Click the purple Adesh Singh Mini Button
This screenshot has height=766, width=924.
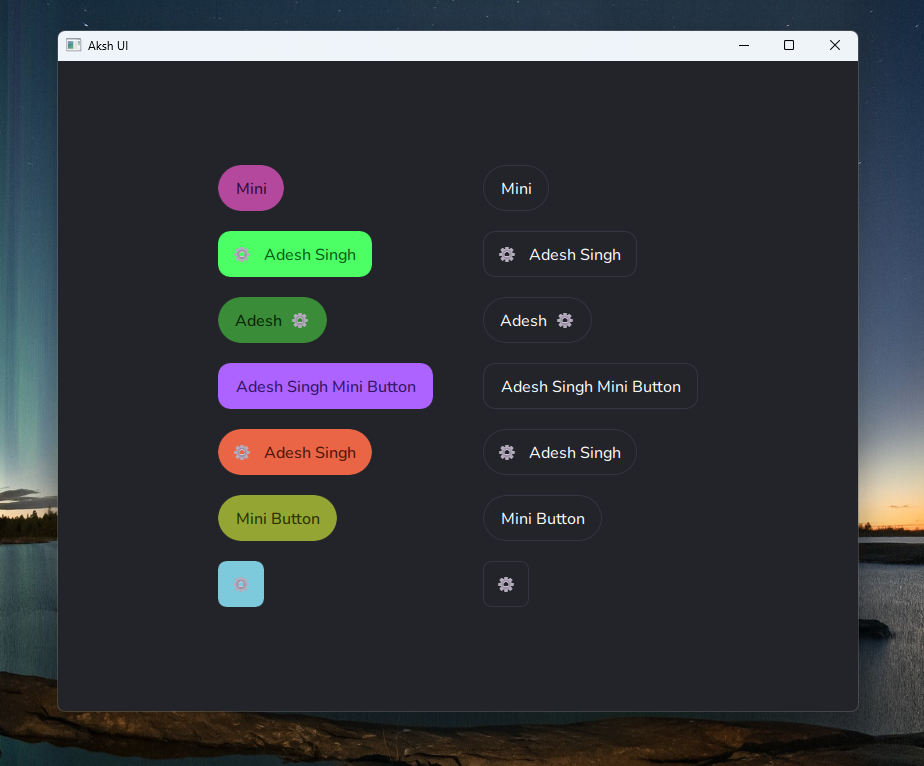pos(325,386)
